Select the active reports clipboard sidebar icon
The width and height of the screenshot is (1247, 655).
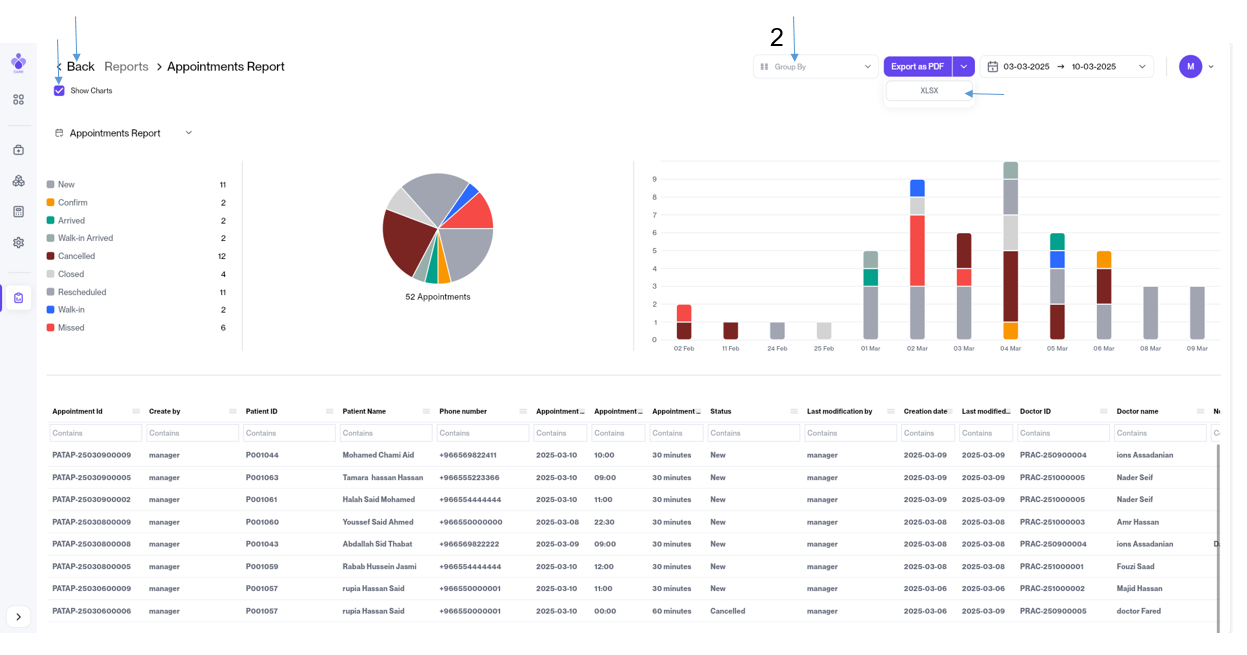pos(18,298)
